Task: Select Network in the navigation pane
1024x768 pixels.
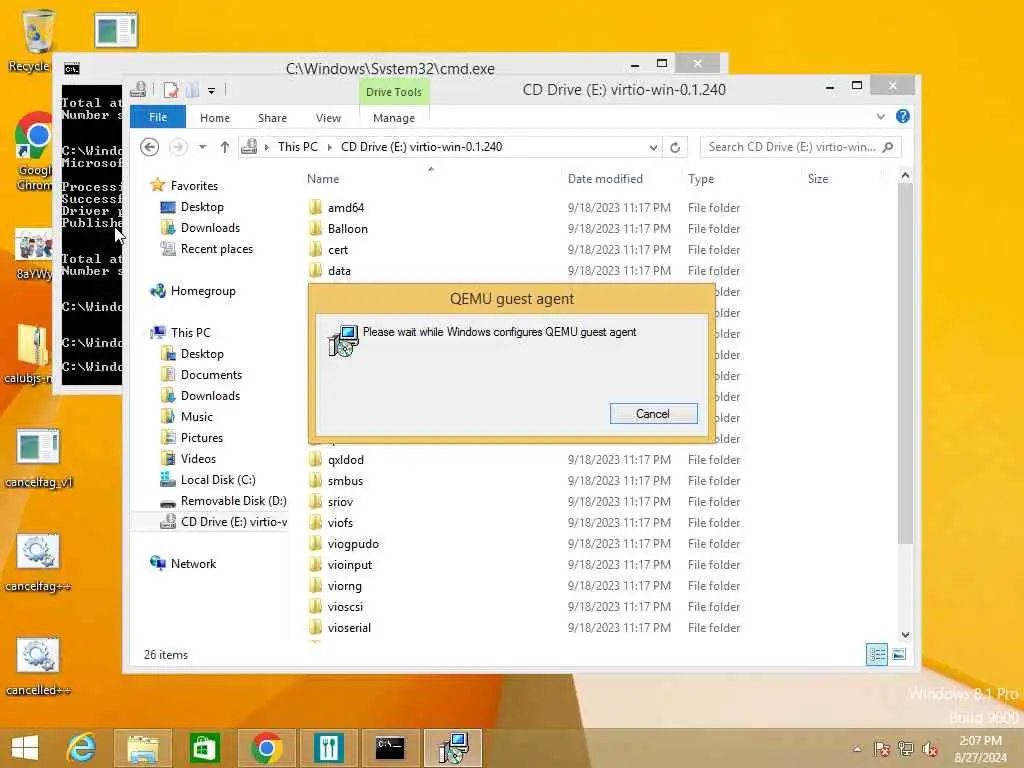Action: [193, 564]
